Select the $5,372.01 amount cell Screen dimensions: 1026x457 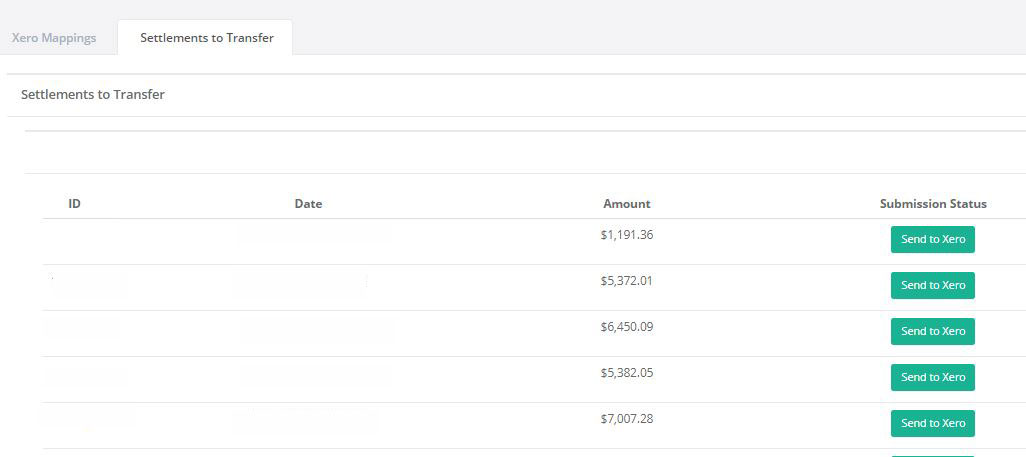coord(627,281)
